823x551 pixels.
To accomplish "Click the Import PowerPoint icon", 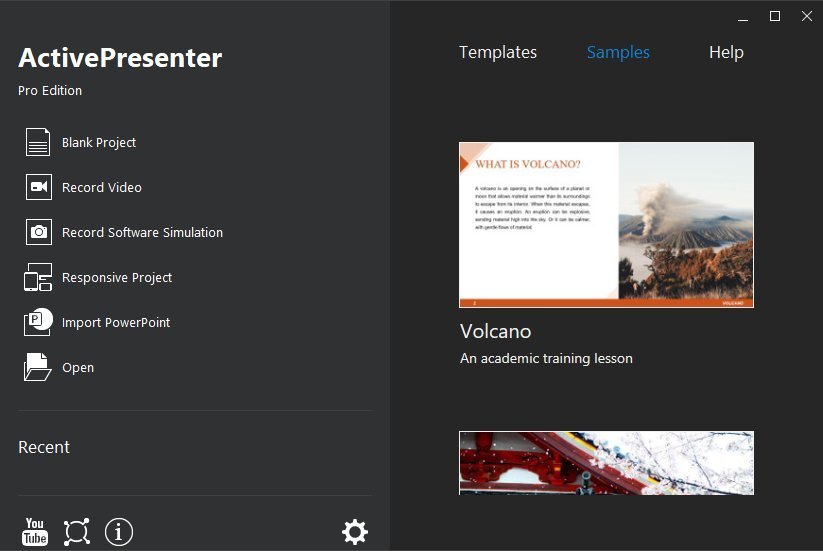I will pyautogui.click(x=38, y=322).
